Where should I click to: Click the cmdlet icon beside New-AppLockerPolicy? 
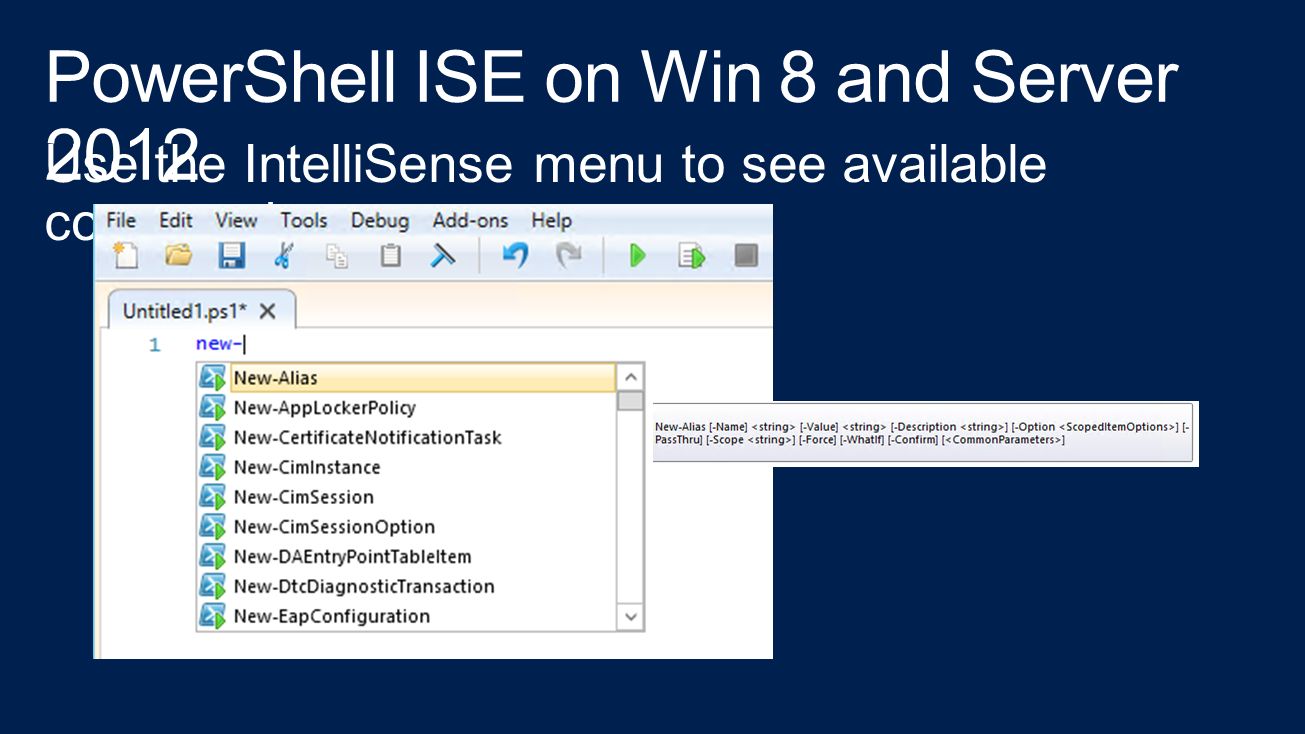point(213,408)
